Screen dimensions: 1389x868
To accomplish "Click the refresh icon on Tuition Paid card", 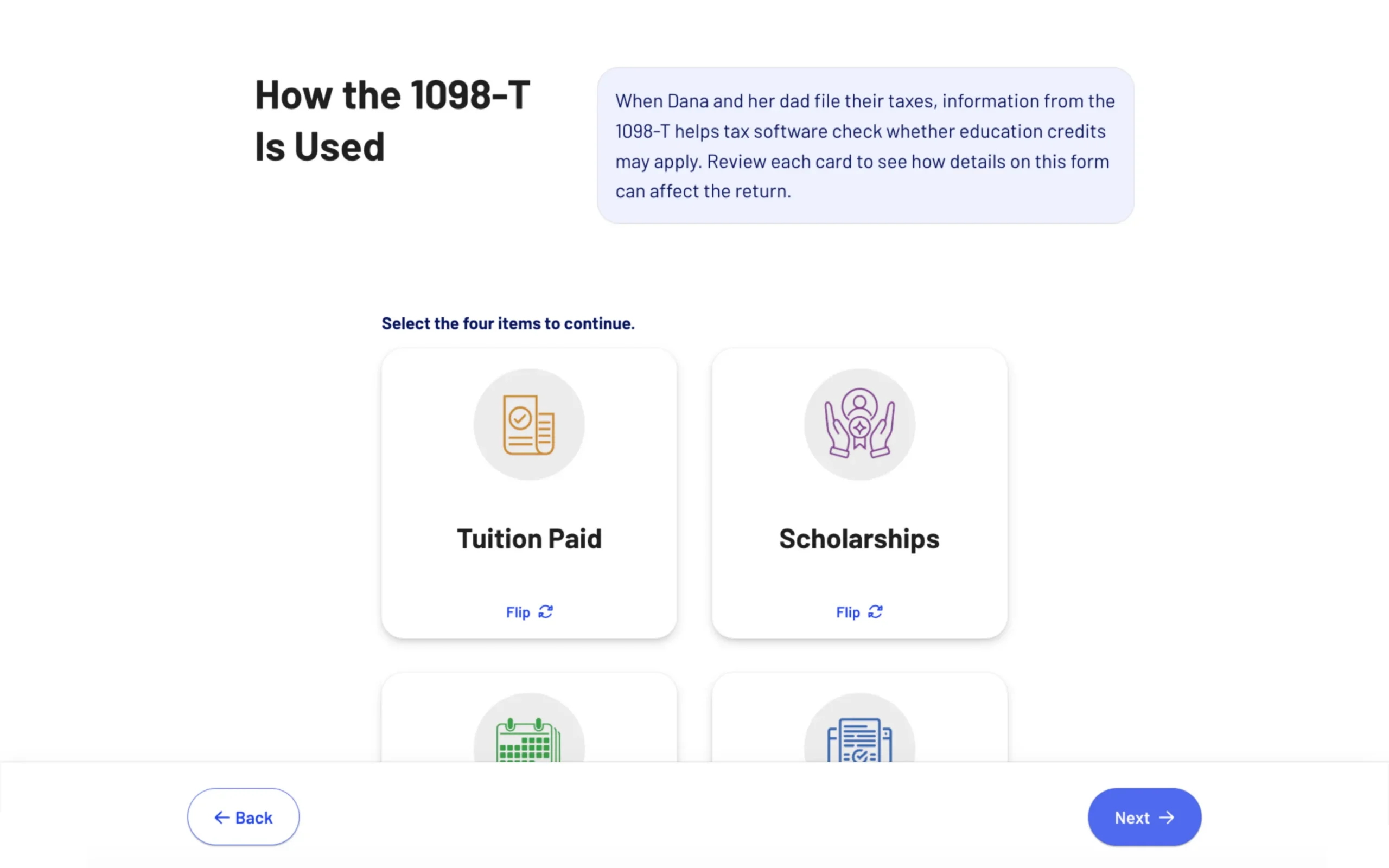I will pyautogui.click(x=545, y=612).
